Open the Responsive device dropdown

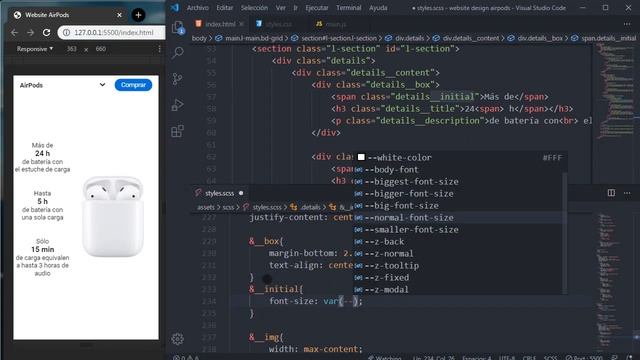[35, 49]
